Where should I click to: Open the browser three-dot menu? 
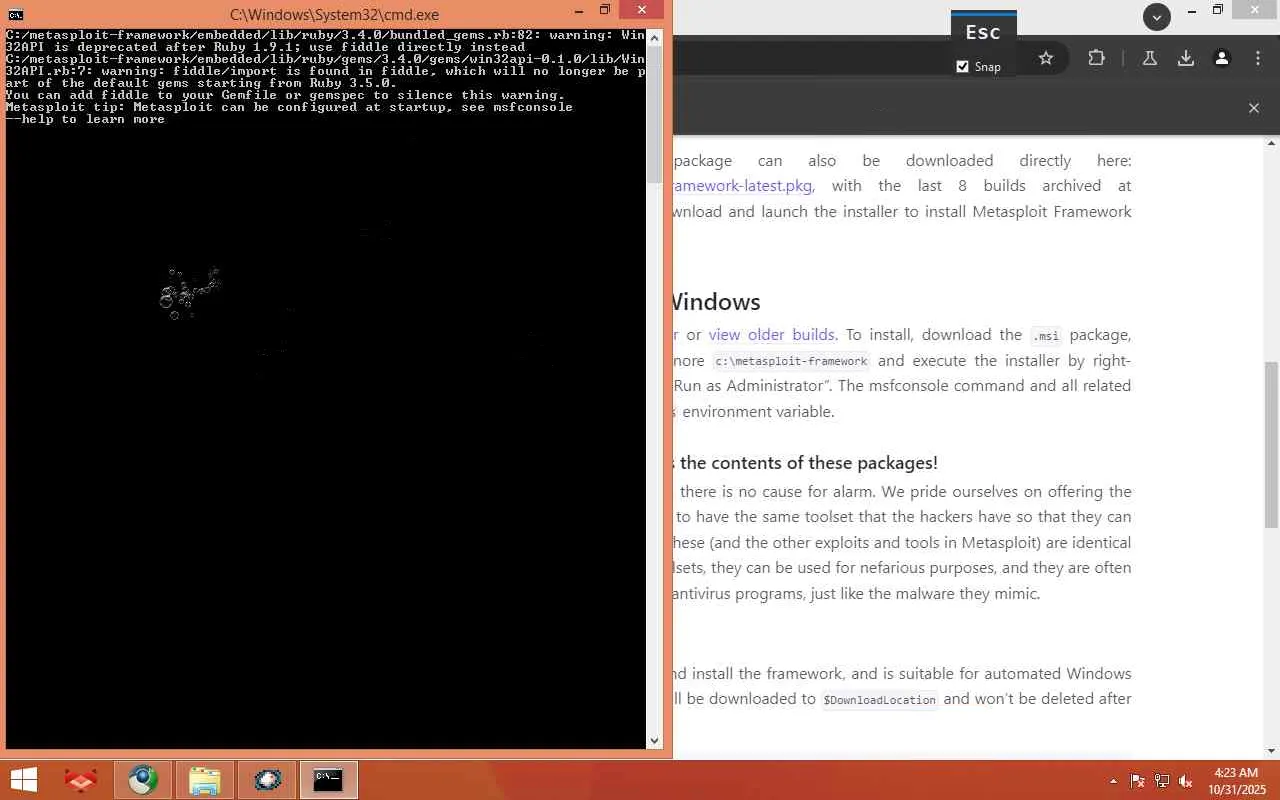[x=1258, y=58]
